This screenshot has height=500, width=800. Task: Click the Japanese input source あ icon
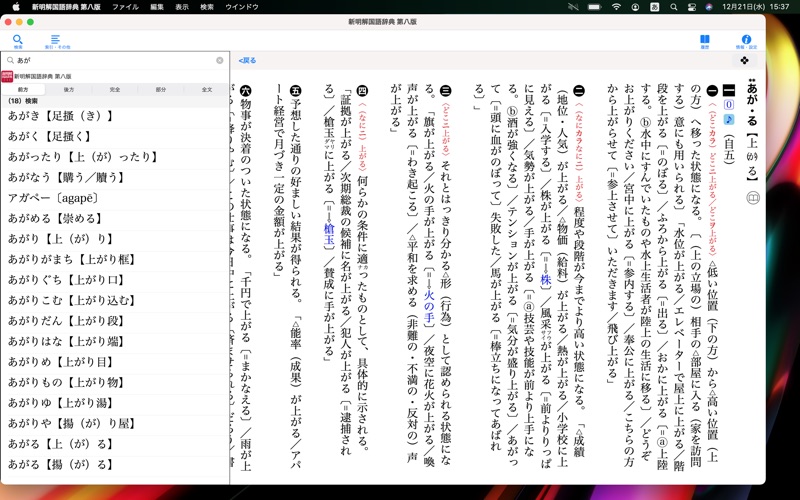click(x=655, y=7)
